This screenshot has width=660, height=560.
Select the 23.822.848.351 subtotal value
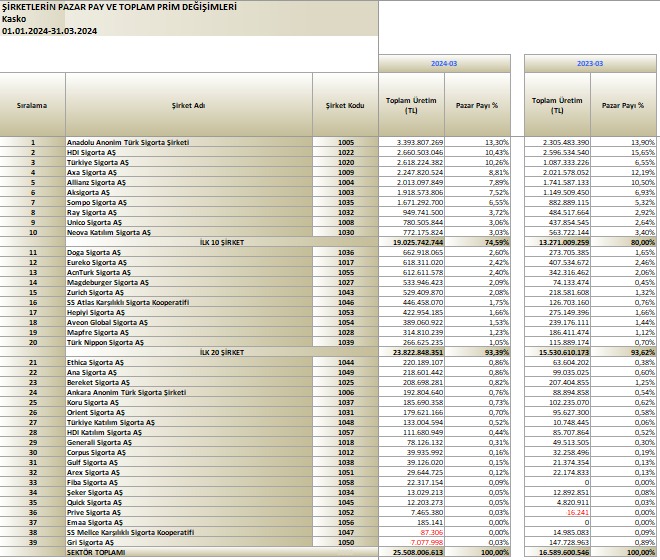click(412, 352)
